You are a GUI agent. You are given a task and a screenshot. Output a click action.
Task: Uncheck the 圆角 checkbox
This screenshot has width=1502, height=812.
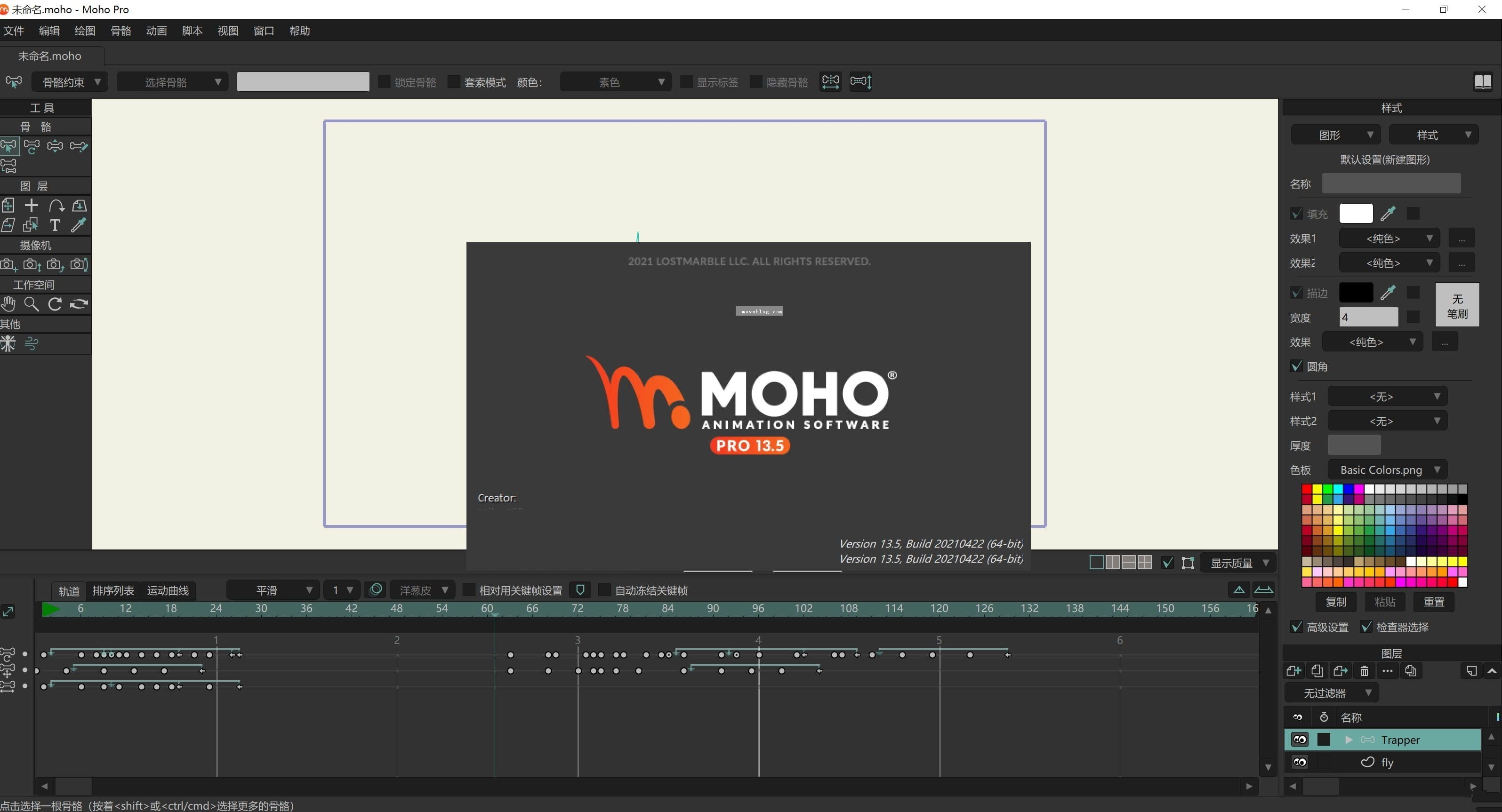coord(1297,366)
